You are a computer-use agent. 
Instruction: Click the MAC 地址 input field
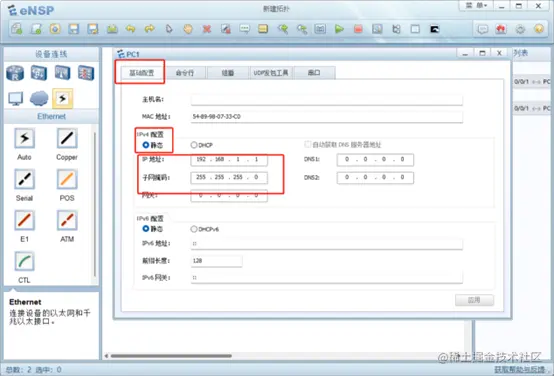[x=326, y=117]
